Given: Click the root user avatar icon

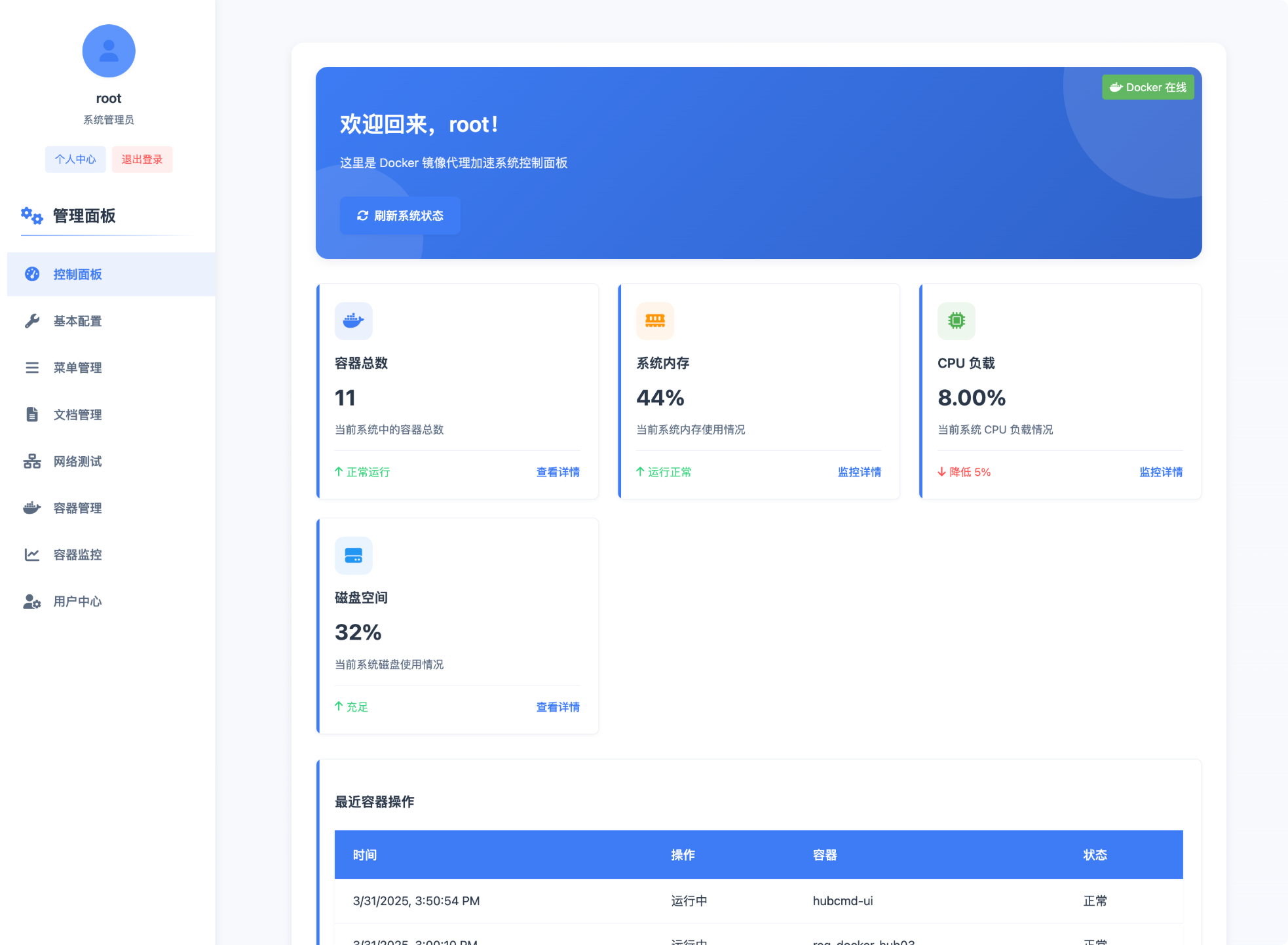Looking at the screenshot, I should [x=109, y=51].
